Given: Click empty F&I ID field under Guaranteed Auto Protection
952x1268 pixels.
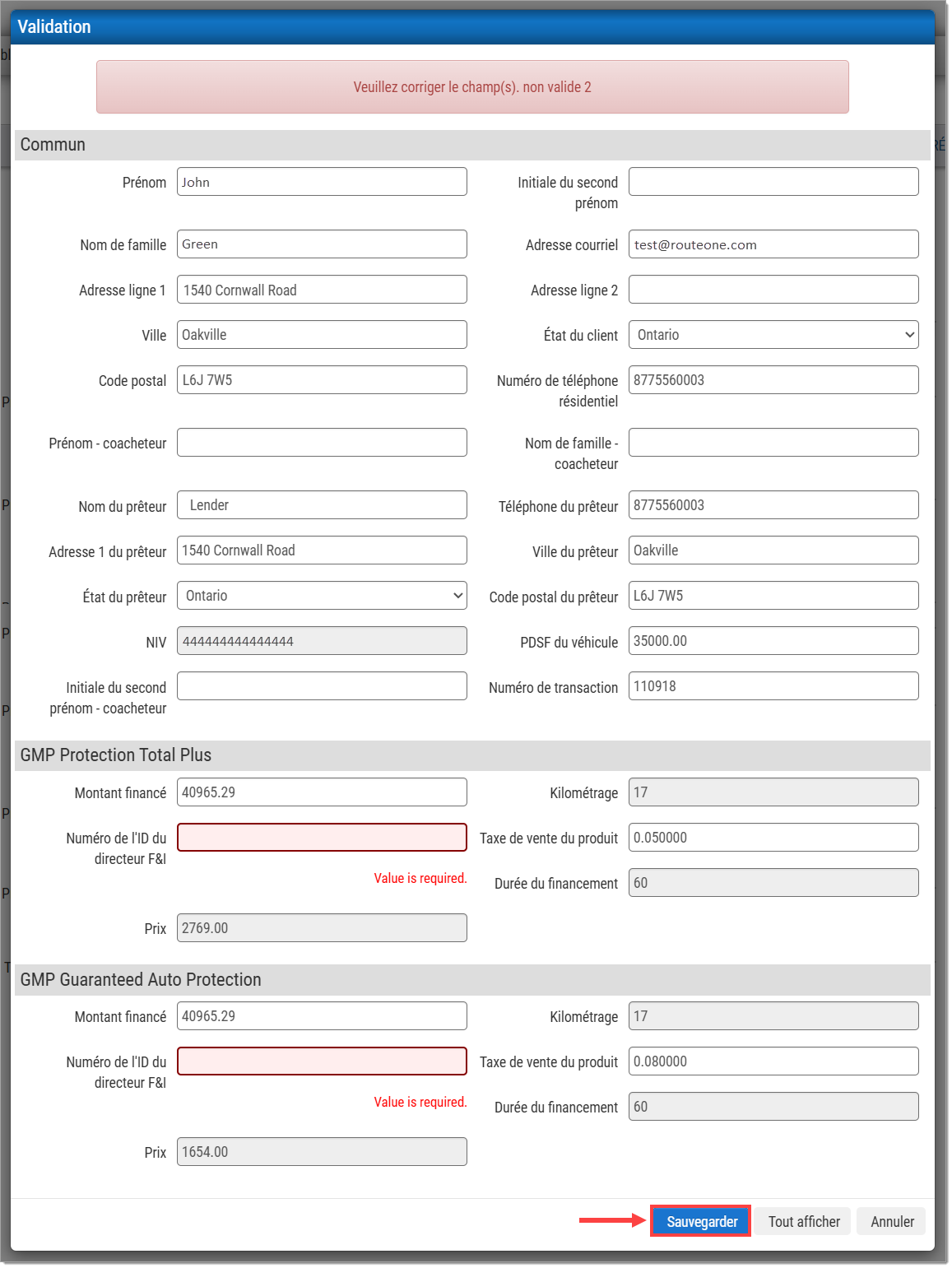Looking at the screenshot, I should coord(322,1061).
